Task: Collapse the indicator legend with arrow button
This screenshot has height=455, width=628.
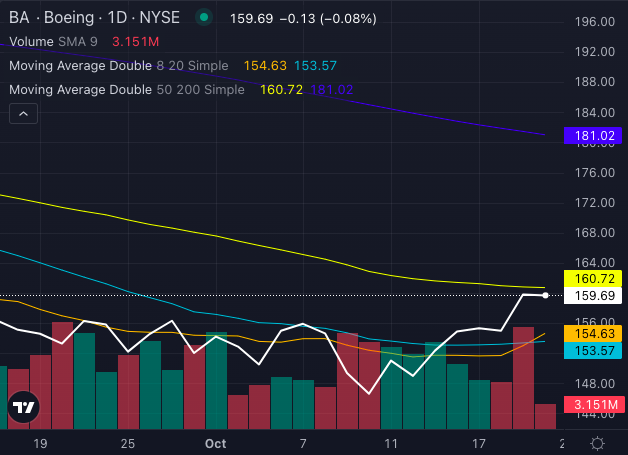Action: coord(23,115)
